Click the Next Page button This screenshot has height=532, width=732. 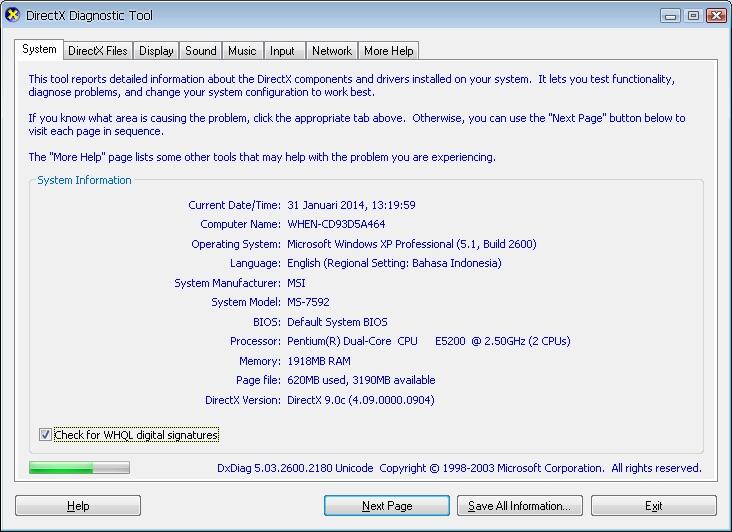pos(387,505)
